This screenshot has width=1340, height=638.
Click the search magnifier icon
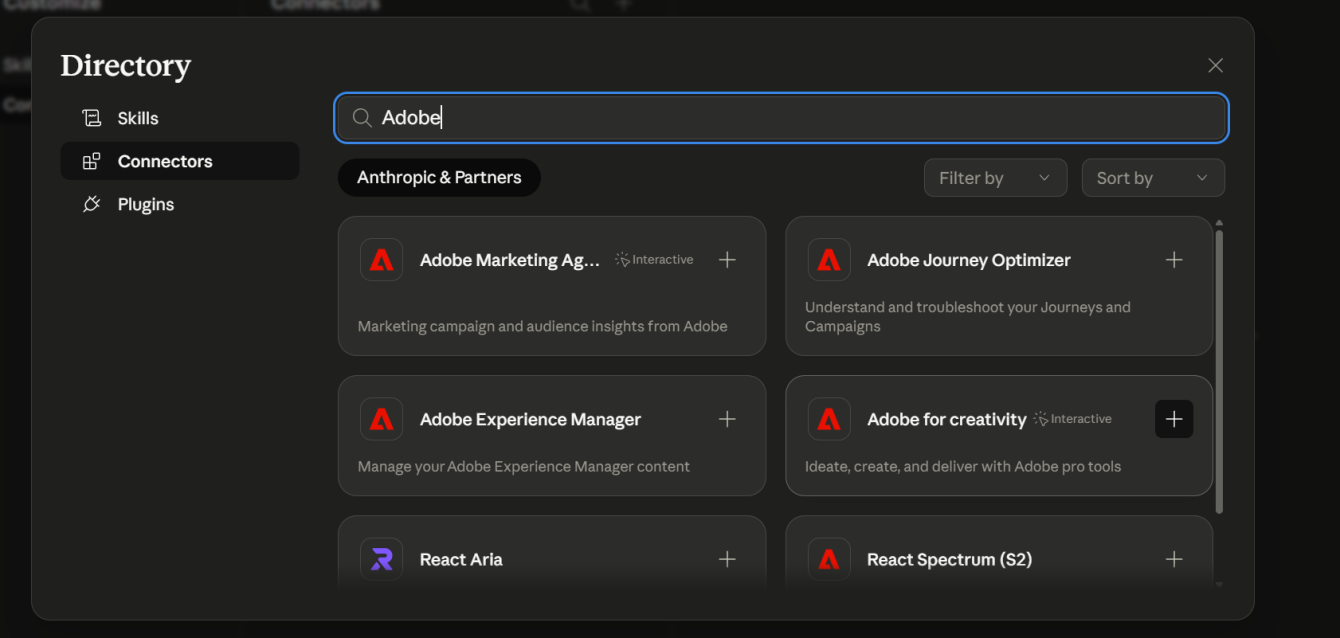[x=362, y=118]
